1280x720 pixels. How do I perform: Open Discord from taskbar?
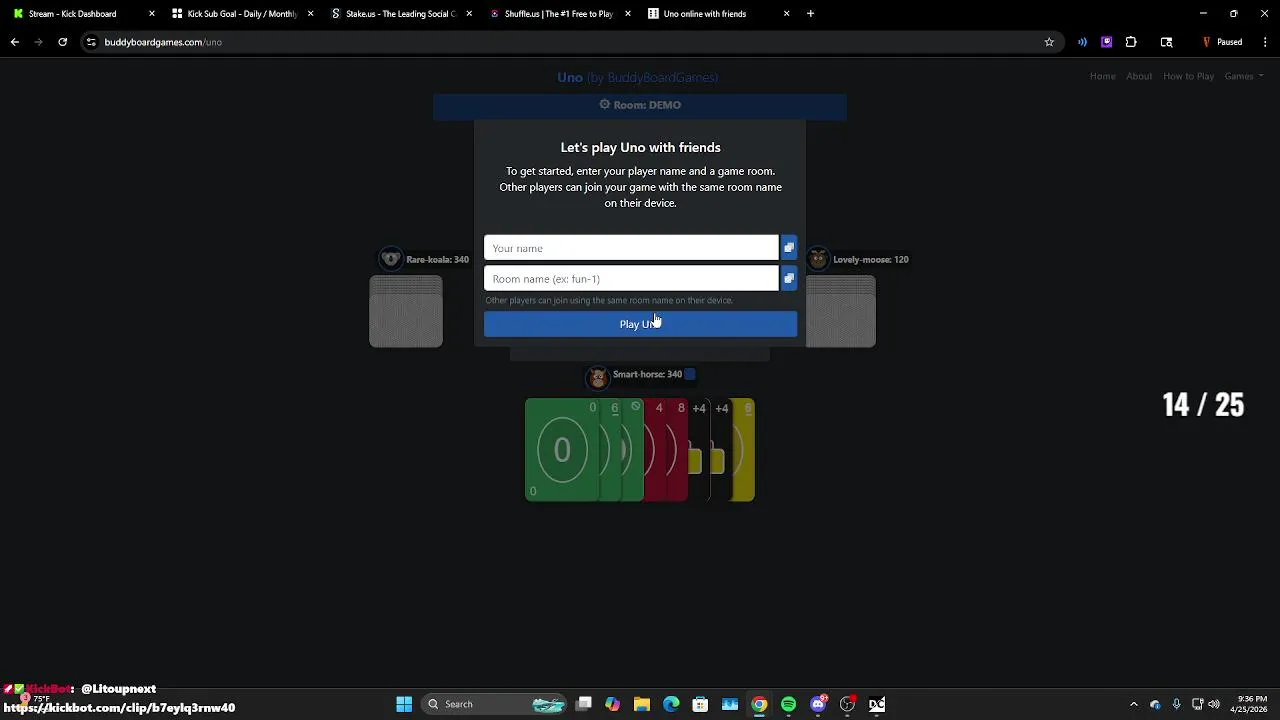coord(818,704)
